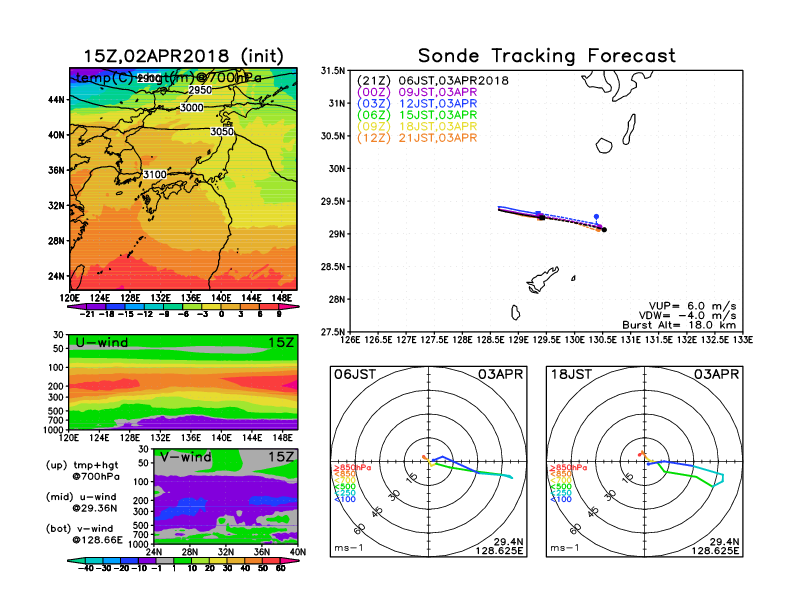Click the "VUP= 6.0 m/s" value
The width and height of the screenshot is (792, 612).
coord(692,306)
